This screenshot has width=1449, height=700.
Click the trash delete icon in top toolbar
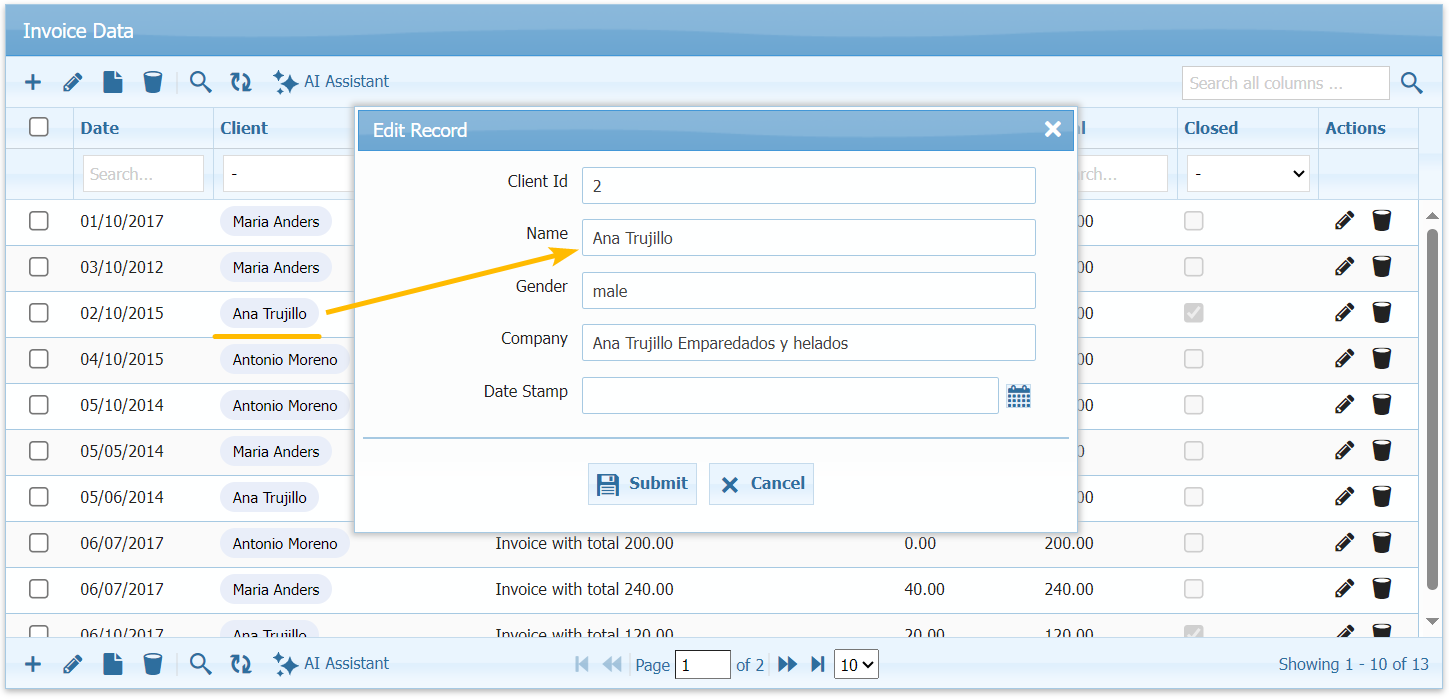pos(152,83)
